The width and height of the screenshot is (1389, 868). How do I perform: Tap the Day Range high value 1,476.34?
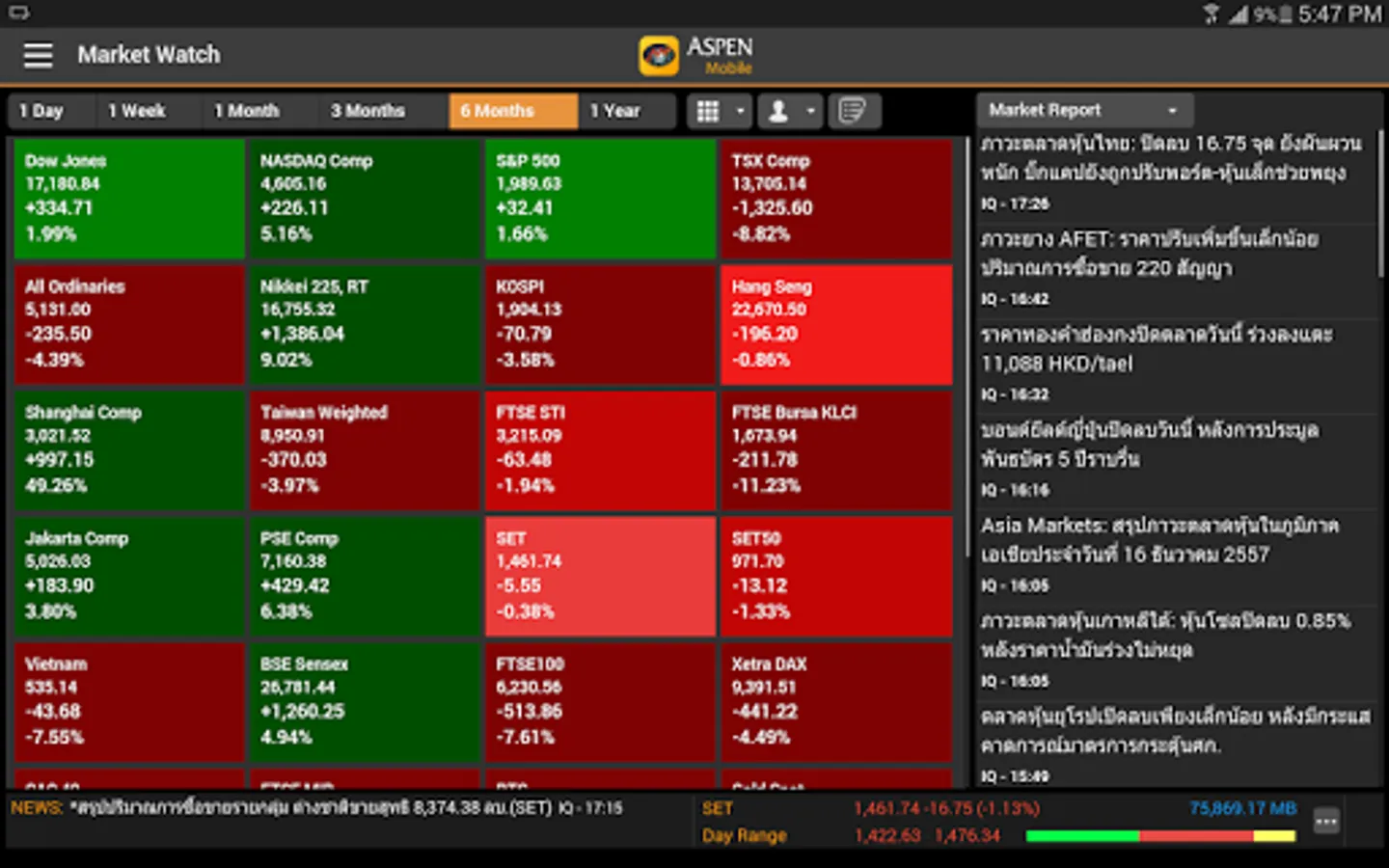pos(967,836)
